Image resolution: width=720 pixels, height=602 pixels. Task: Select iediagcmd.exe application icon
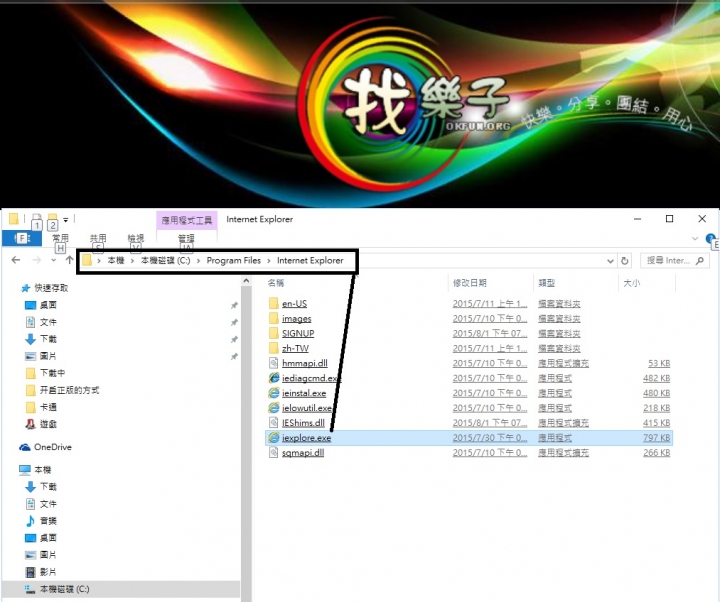274,378
